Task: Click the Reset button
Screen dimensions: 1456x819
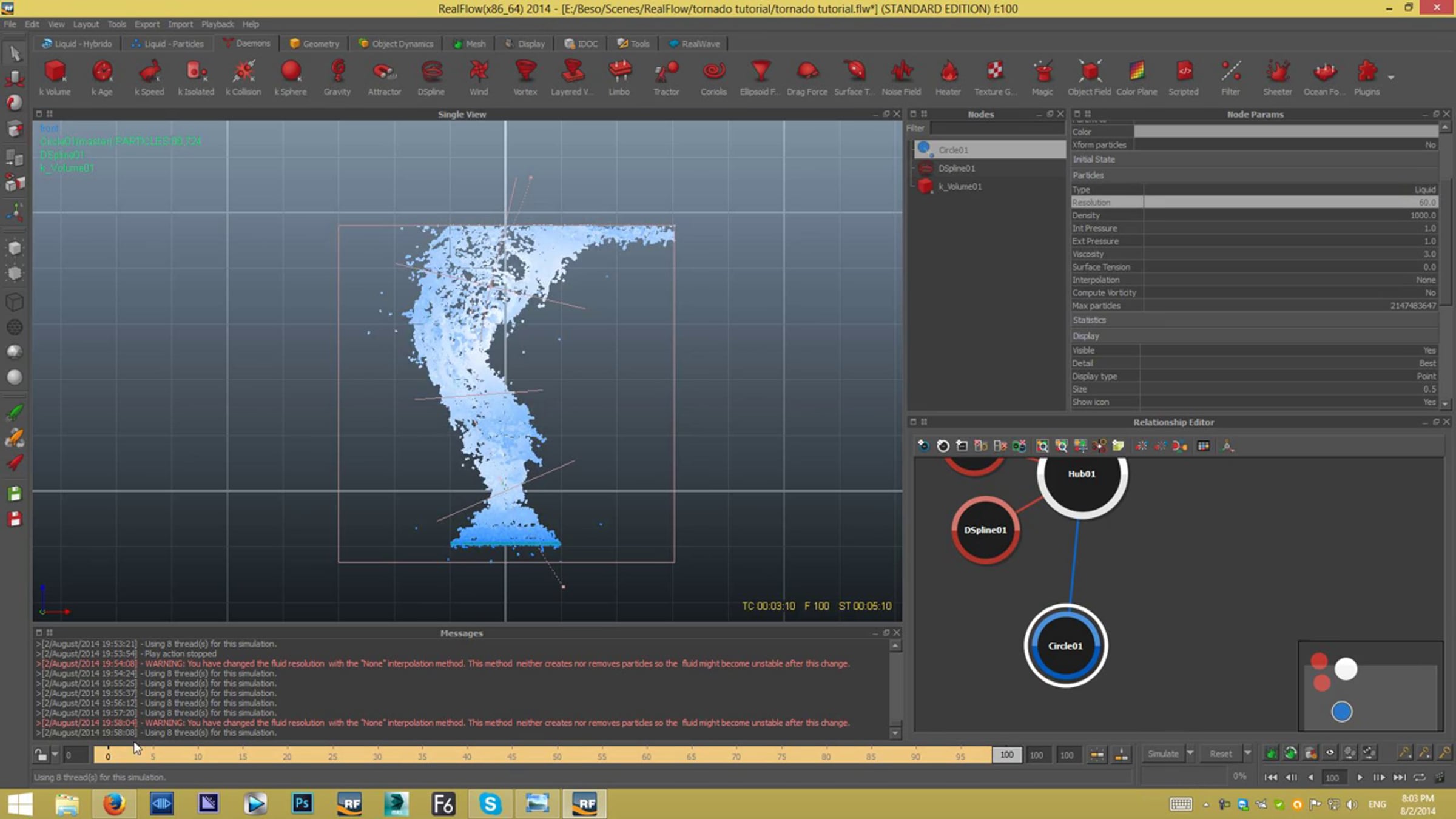Action: (x=1221, y=753)
